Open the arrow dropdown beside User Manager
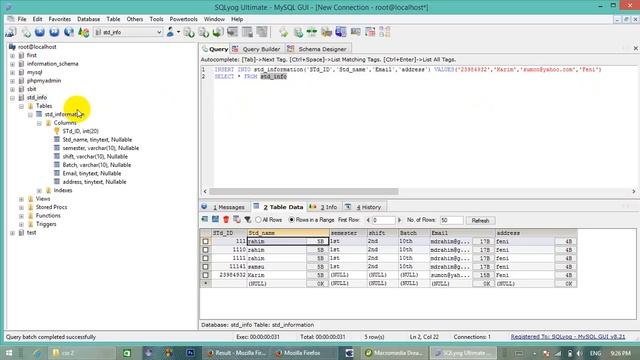Viewport: 640px width, 360px height. click(178, 32)
